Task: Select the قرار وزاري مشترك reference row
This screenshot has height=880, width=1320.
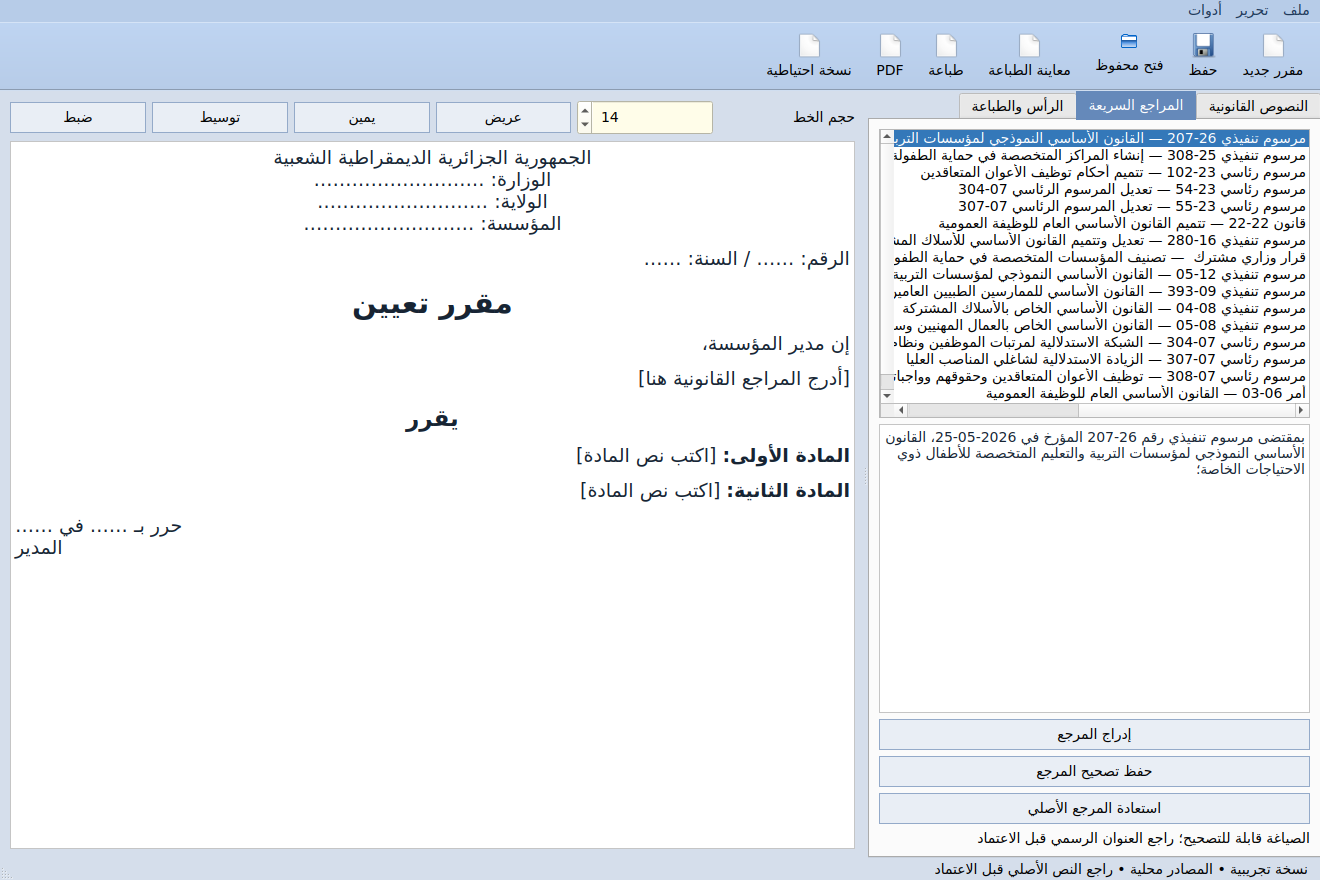Action: tap(1101, 257)
